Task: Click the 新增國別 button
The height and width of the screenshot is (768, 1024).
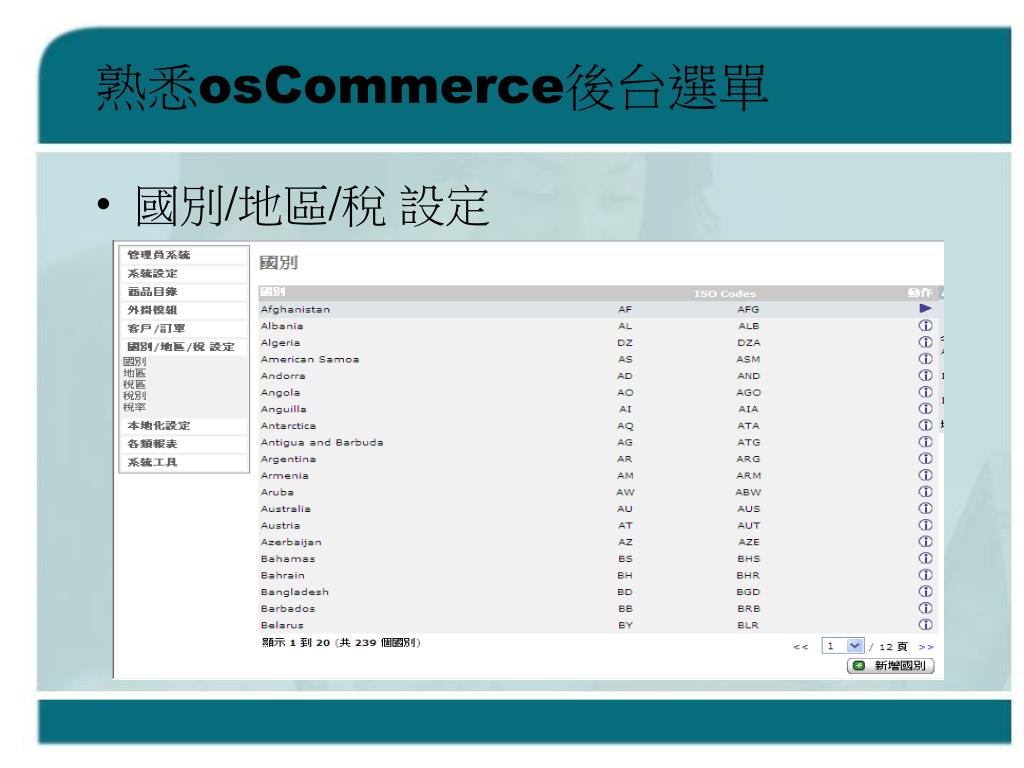Action: 891,665
